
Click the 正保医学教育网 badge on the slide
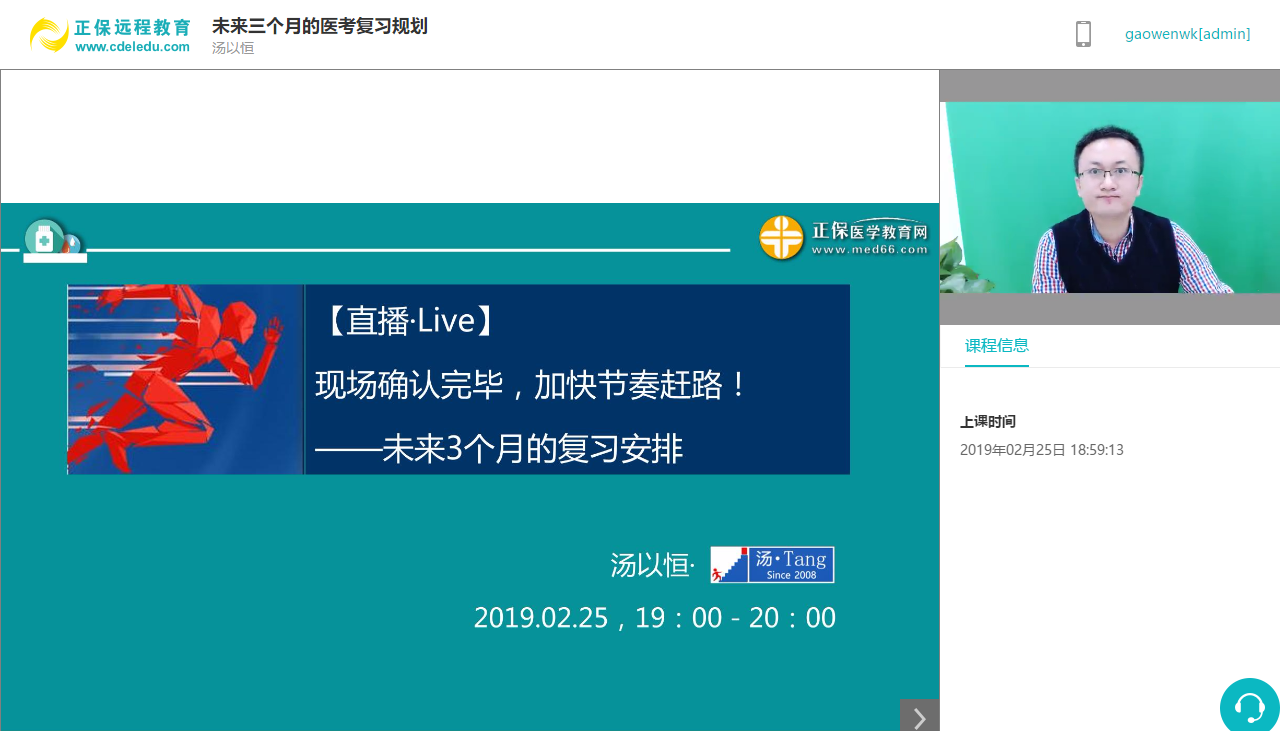(x=843, y=238)
